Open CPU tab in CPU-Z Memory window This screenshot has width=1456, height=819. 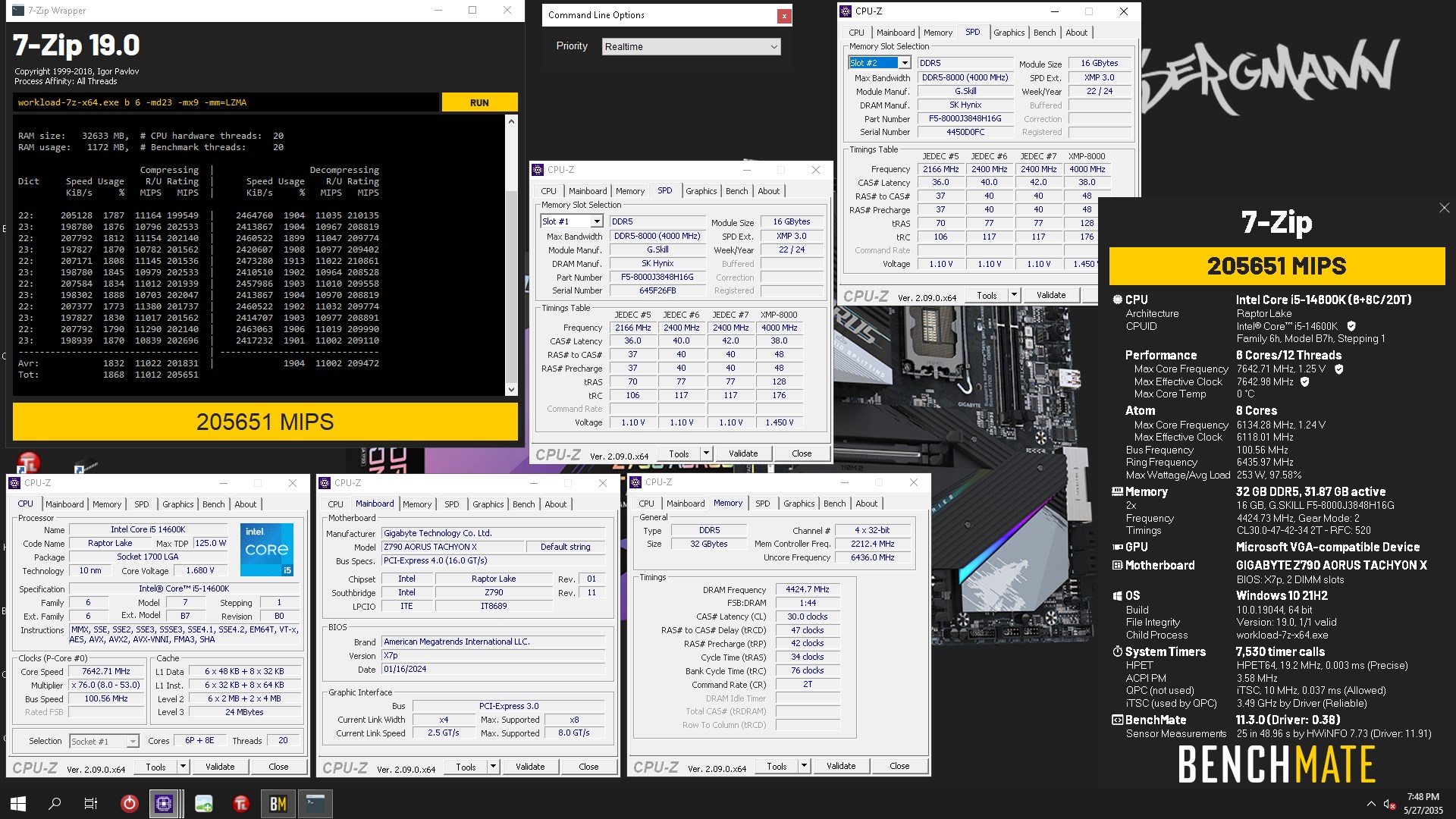tap(646, 504)
